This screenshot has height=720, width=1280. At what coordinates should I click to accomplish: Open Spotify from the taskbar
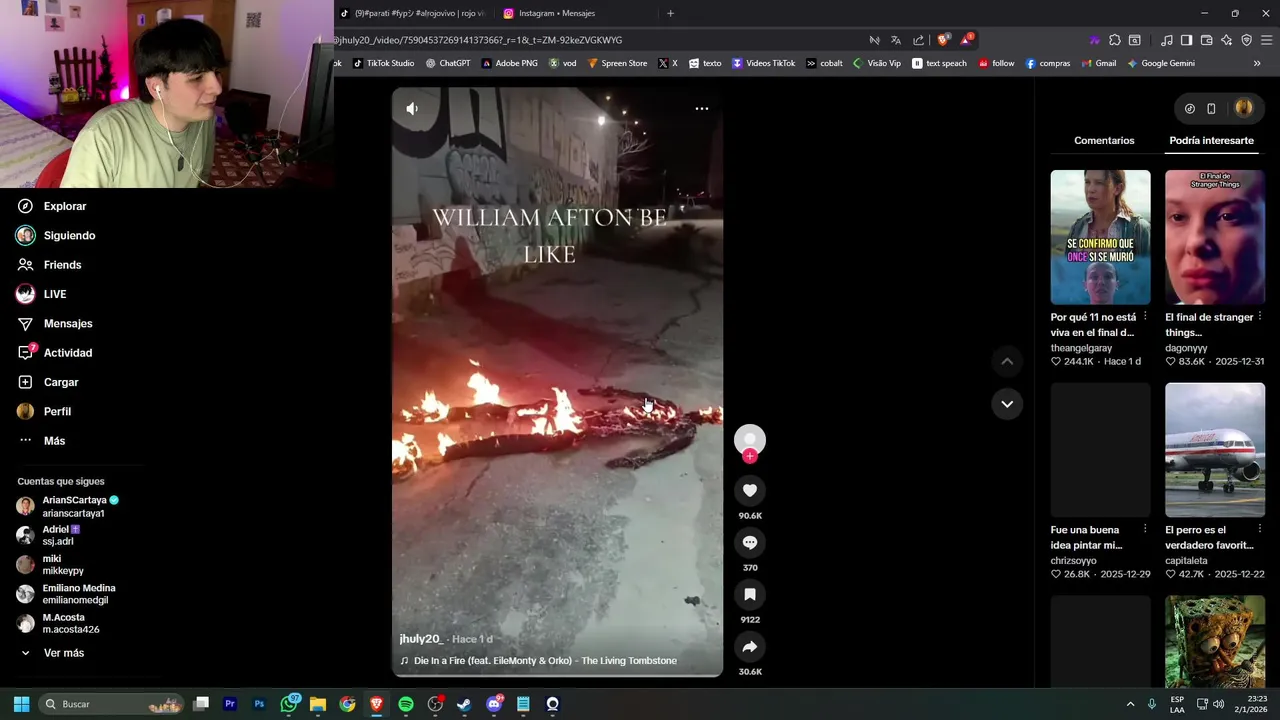(x=406, y=704)
